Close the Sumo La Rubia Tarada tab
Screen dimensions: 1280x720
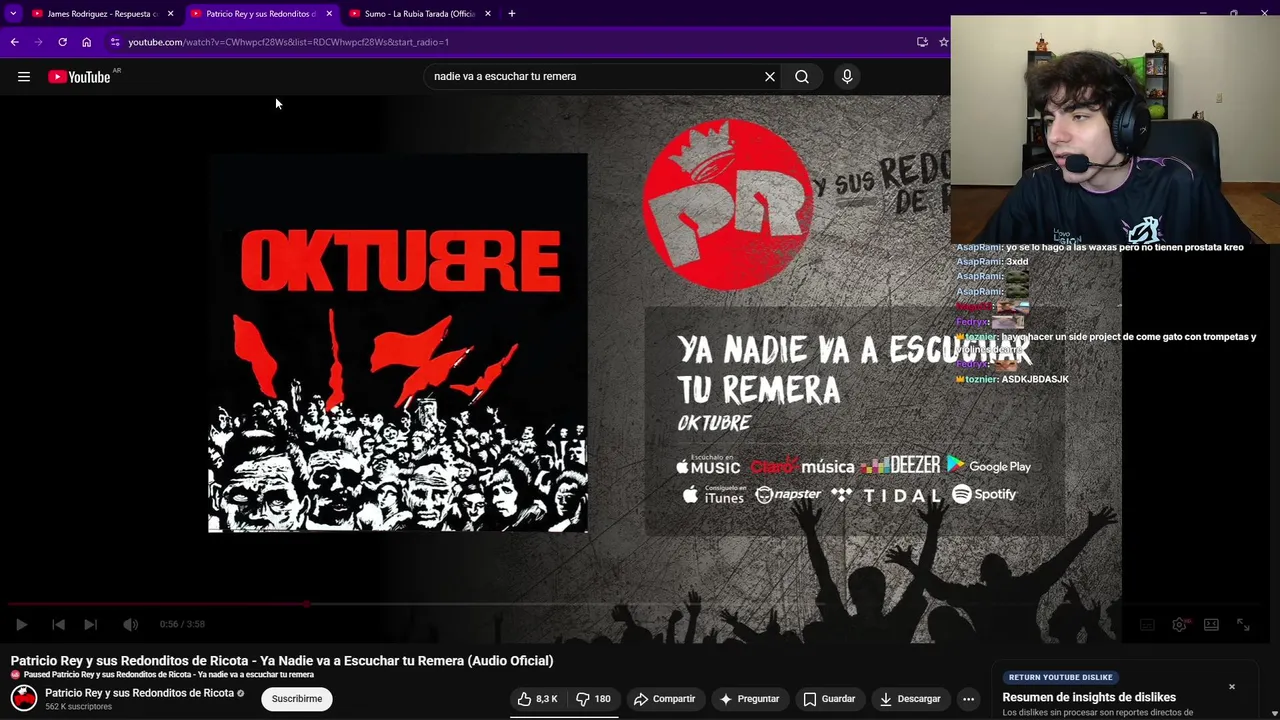pyautogui.click(x=488, y=14)
